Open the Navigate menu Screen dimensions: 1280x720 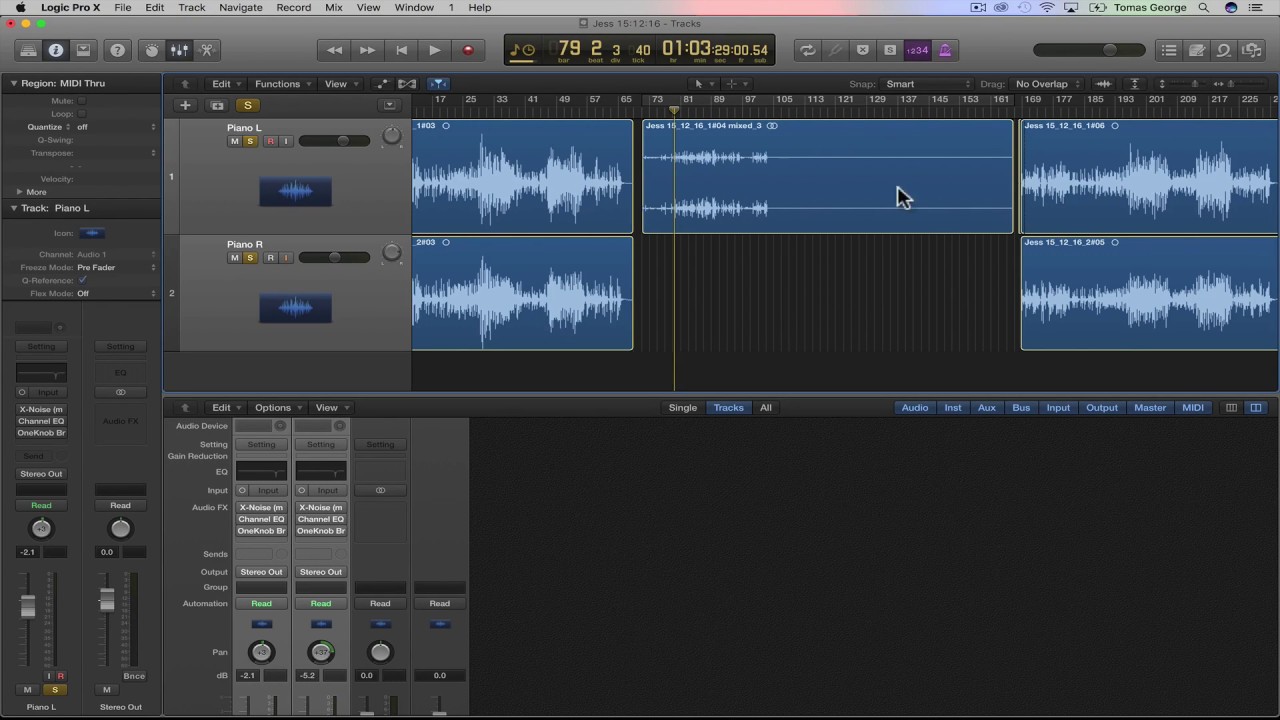pyautogui.click(x=240, y=7)
